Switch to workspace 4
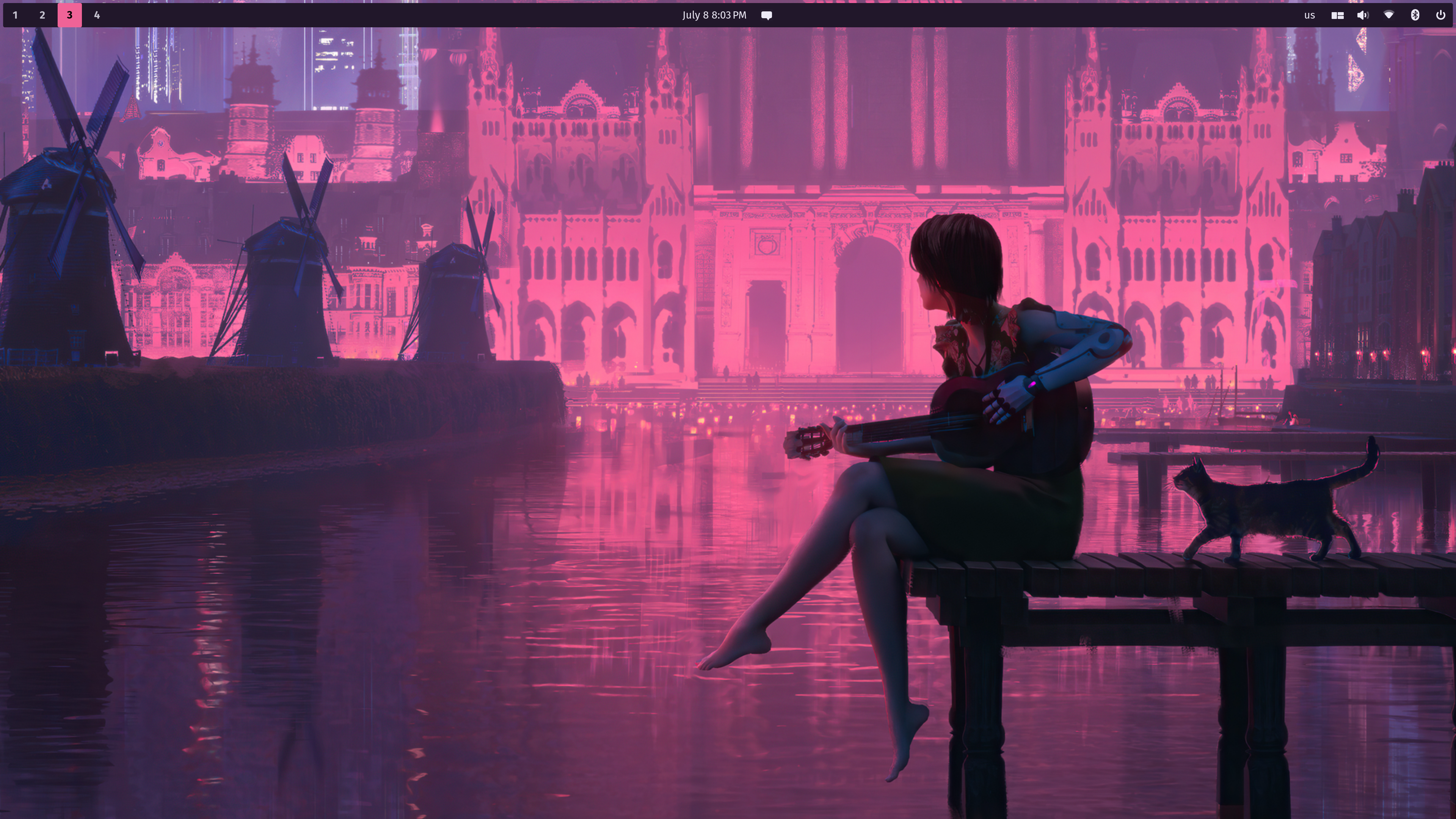1456x819 pixels. click(x=97, y=15)
